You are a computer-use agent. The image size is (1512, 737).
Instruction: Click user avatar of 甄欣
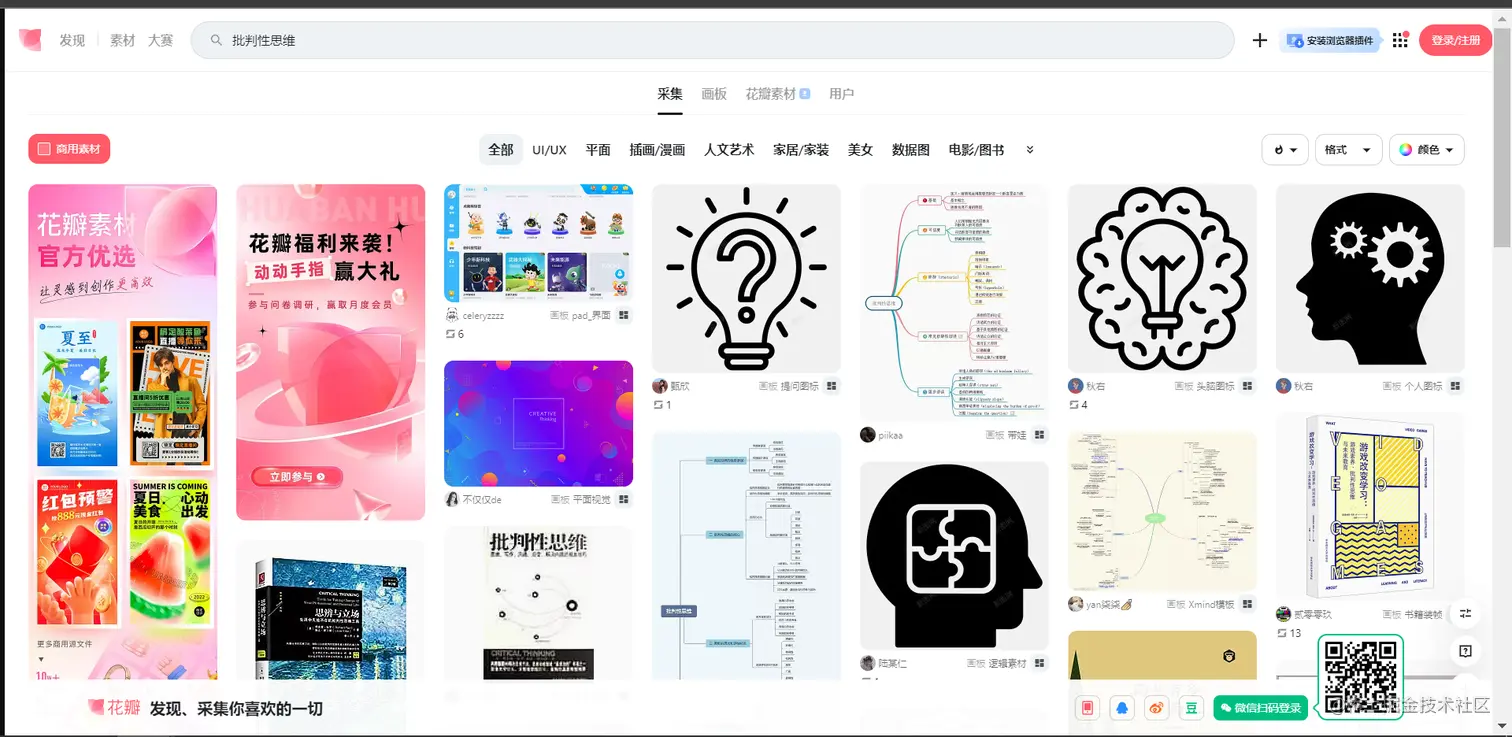(659, 385)
